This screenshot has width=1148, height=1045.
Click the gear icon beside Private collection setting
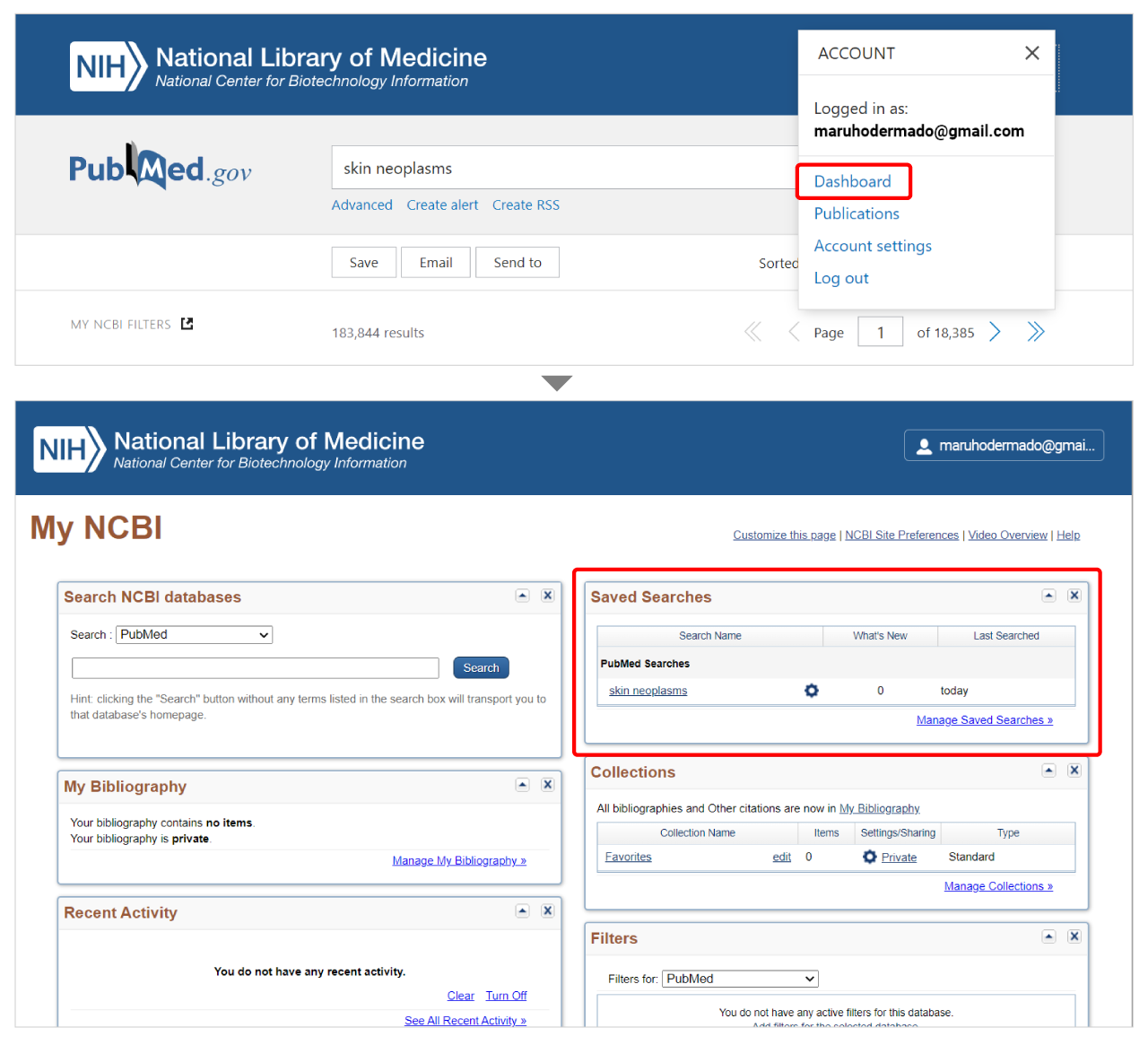click(868, 857)
